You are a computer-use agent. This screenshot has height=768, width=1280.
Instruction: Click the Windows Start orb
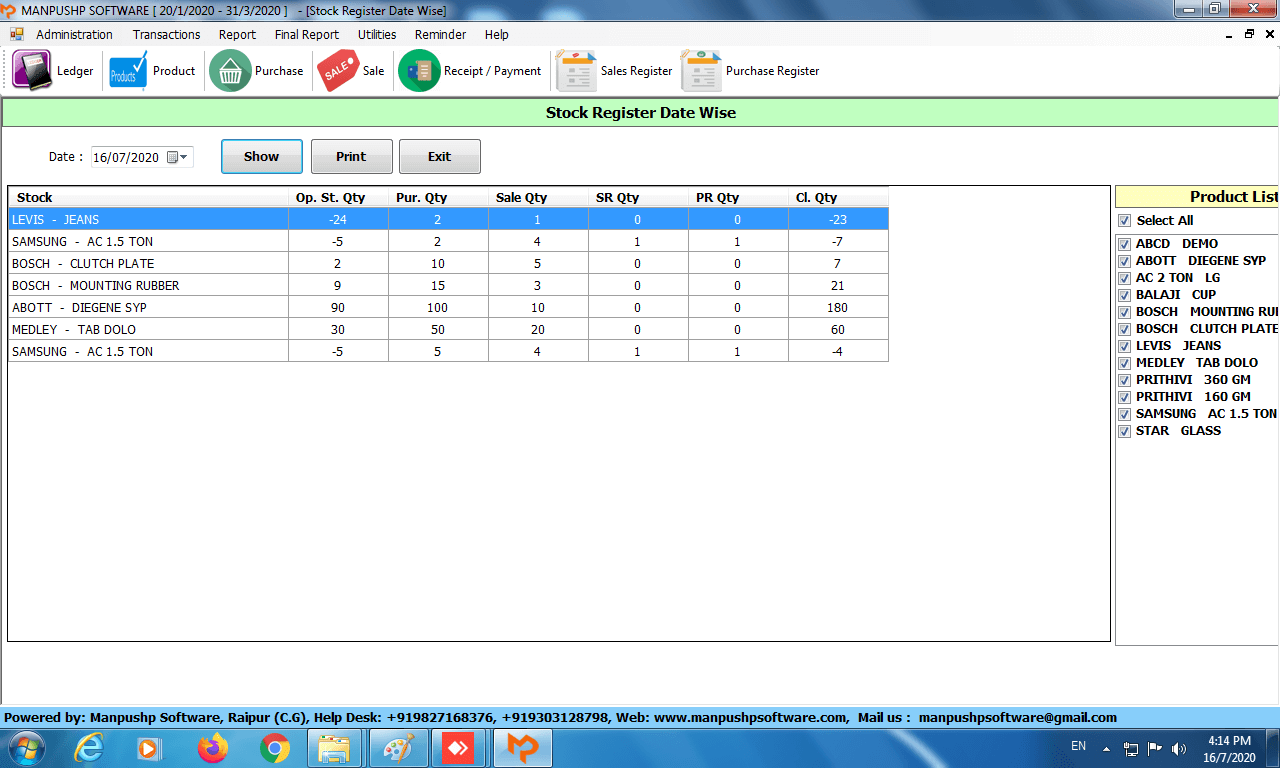coord(25,748)
